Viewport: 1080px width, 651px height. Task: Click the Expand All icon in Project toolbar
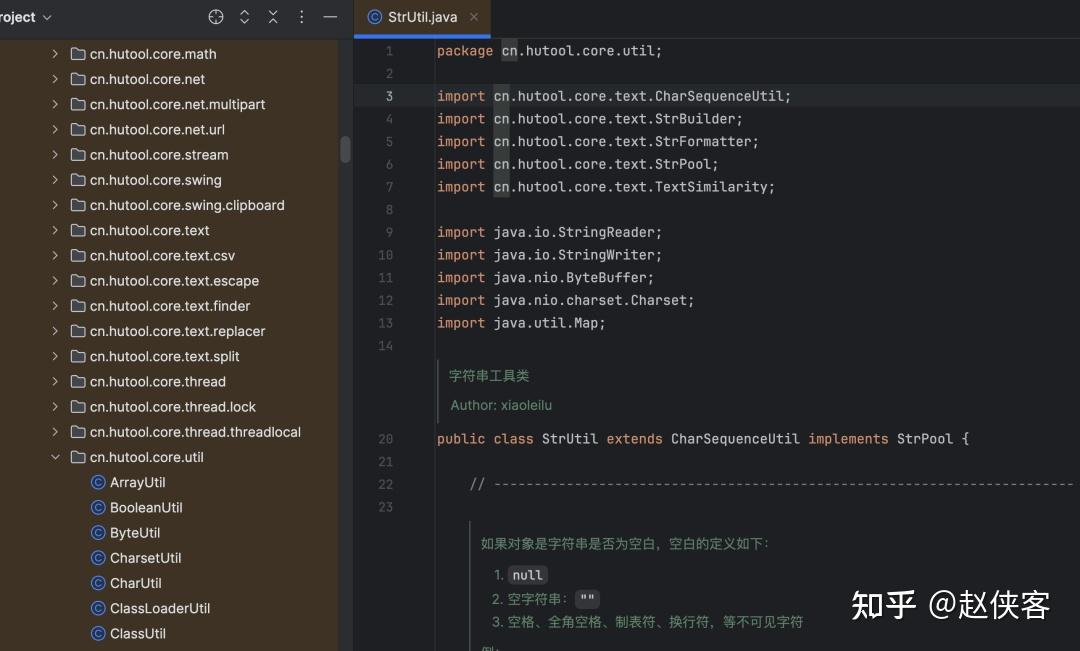click(244, 17)
